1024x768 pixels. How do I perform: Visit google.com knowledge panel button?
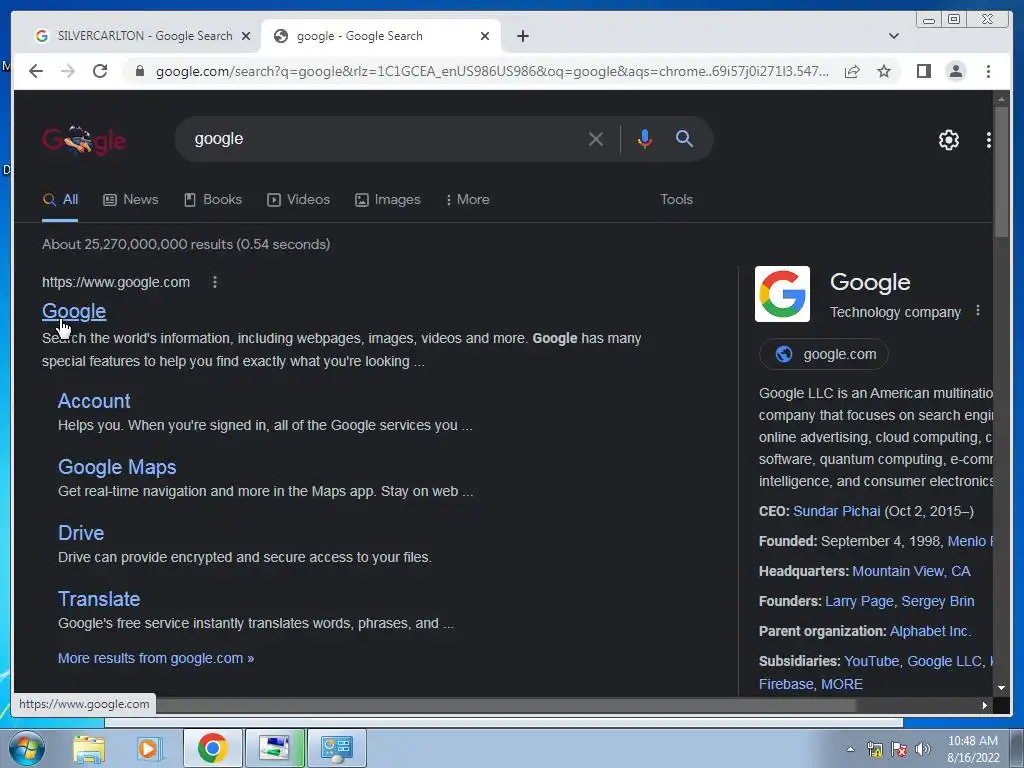[x=824, y=354]
